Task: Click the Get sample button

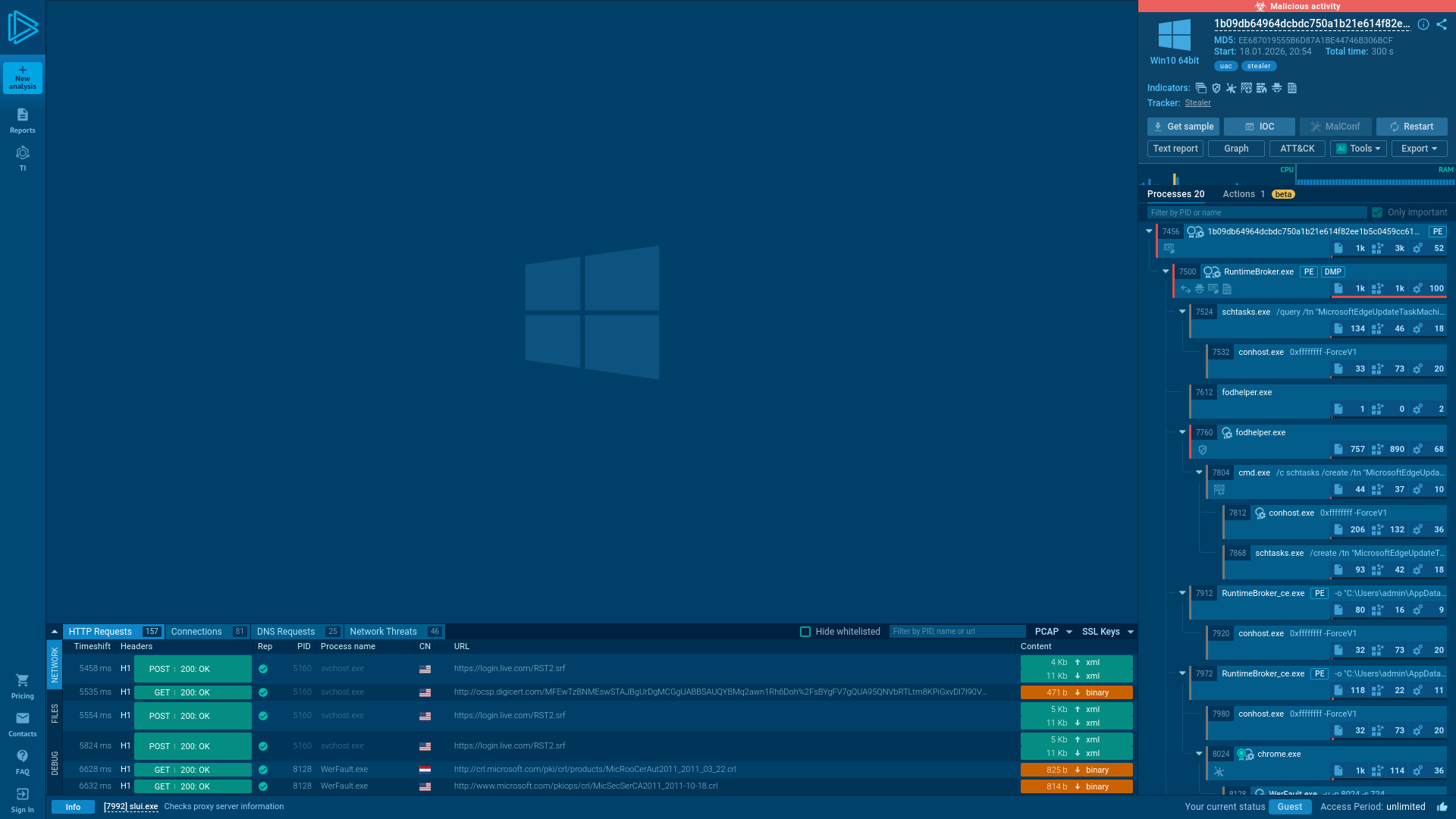Action: [x=1183, y=127]
